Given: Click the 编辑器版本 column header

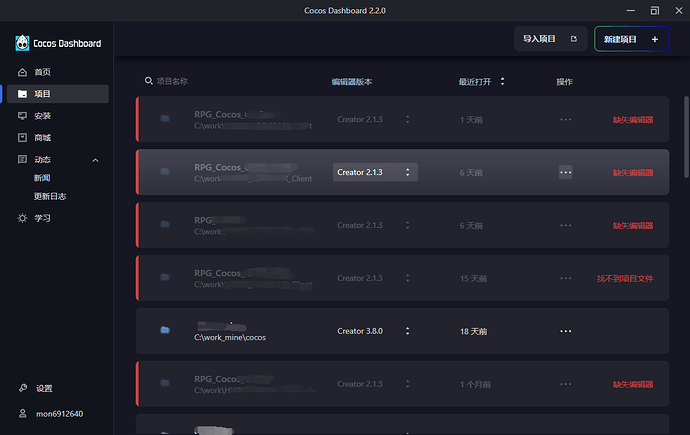Looking at the screenshot, I should pyautogui.click(x=352, y=82).
